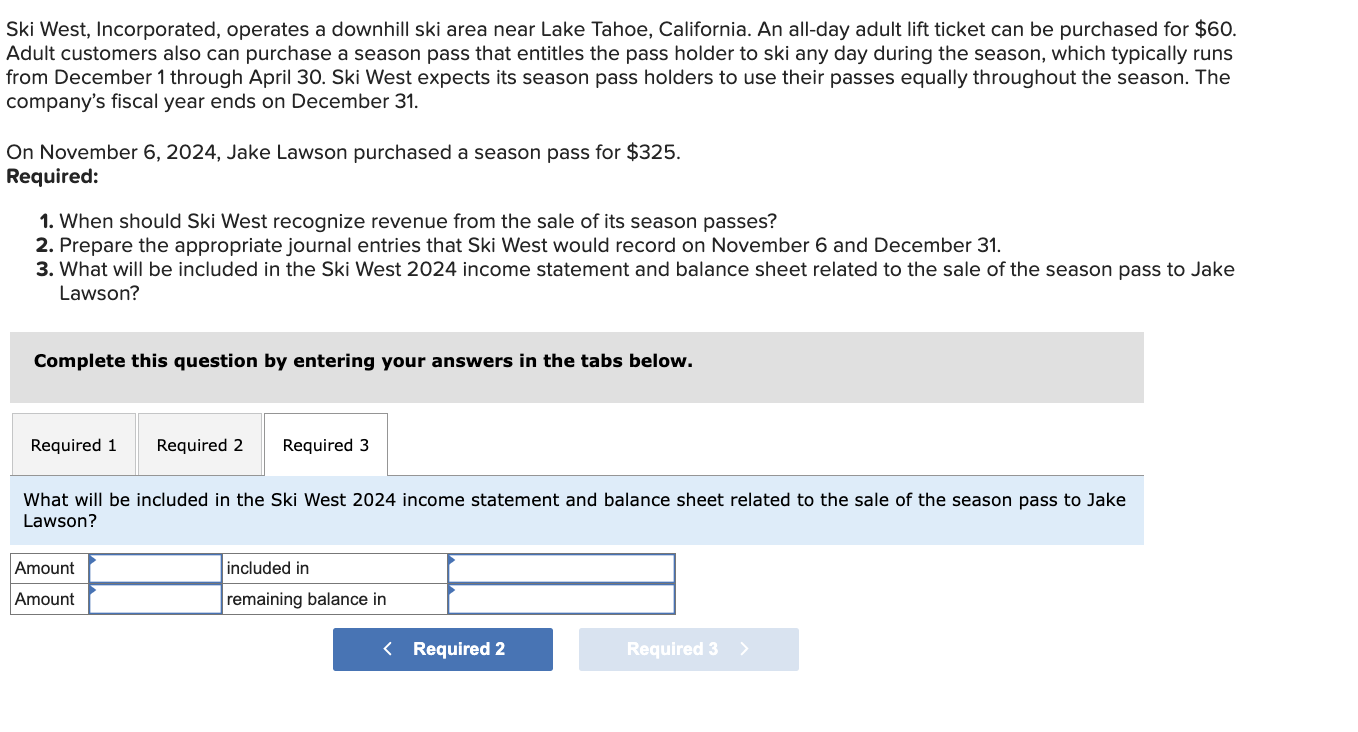Click the first Amount input field
The image size is (1358, 732).
155,568
